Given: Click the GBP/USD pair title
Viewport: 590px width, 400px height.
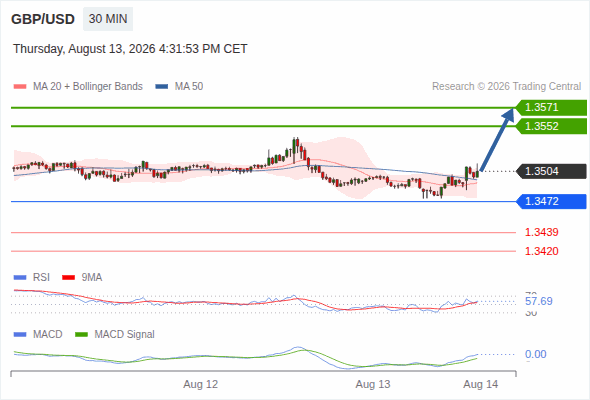Looking at the screenshot, I should 43,19.
